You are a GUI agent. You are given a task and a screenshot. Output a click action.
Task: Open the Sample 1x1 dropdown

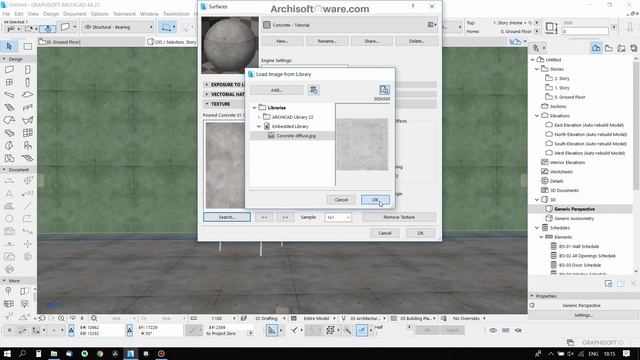click(338, 218)
